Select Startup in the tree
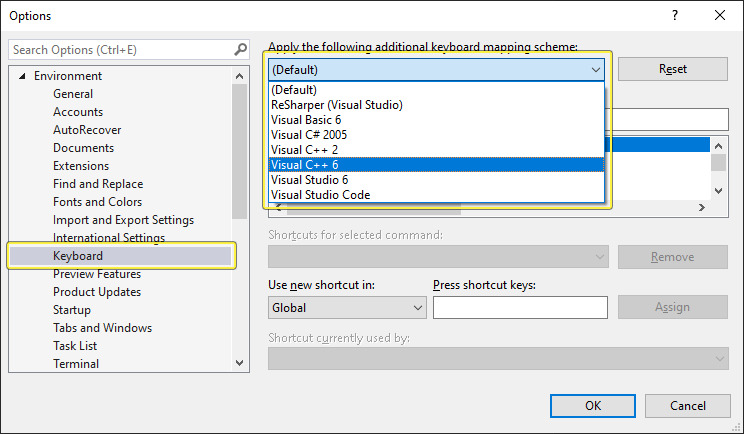Screen dimensions: 744x434 coord(72,310)
